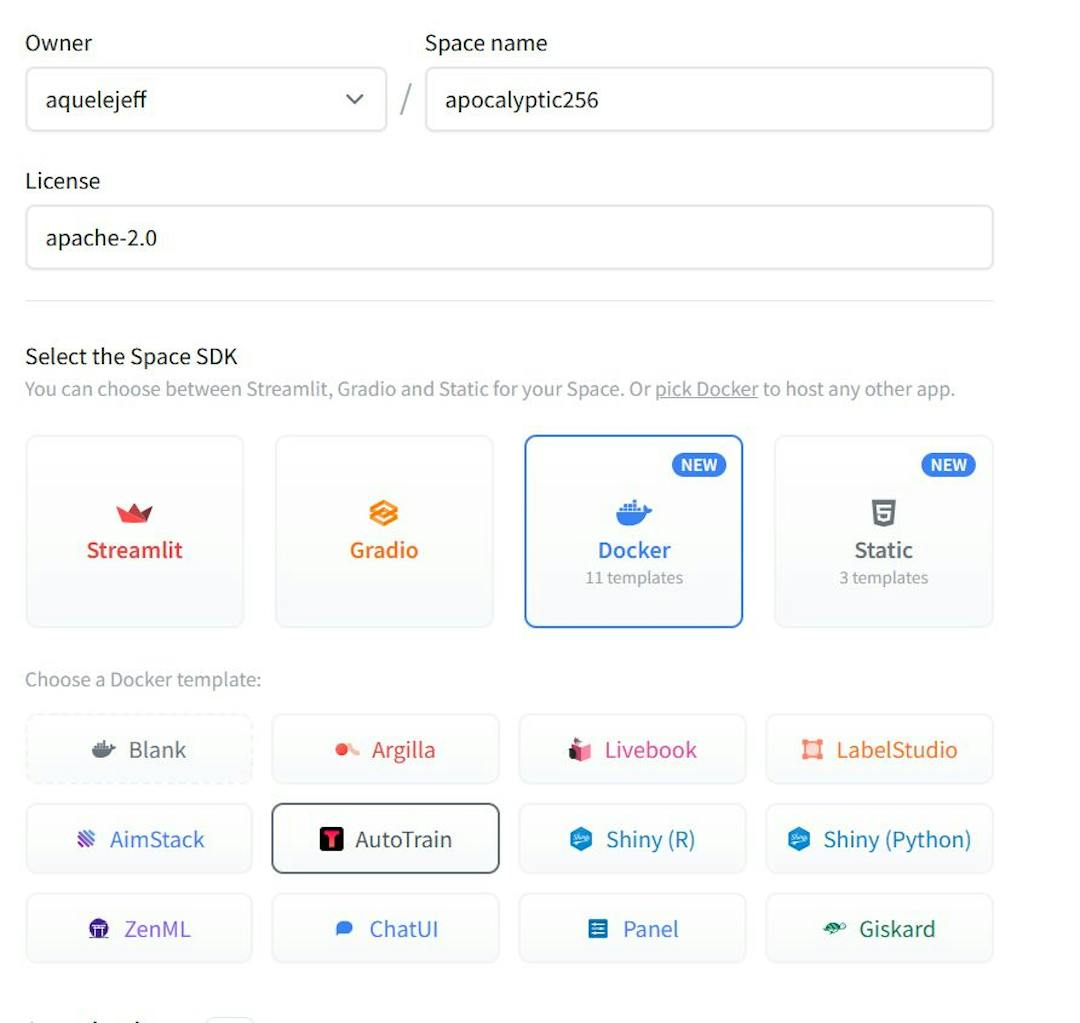Select the Shiny (Python) template
The image size is (1080, 1023).
(x=878, y=839)
